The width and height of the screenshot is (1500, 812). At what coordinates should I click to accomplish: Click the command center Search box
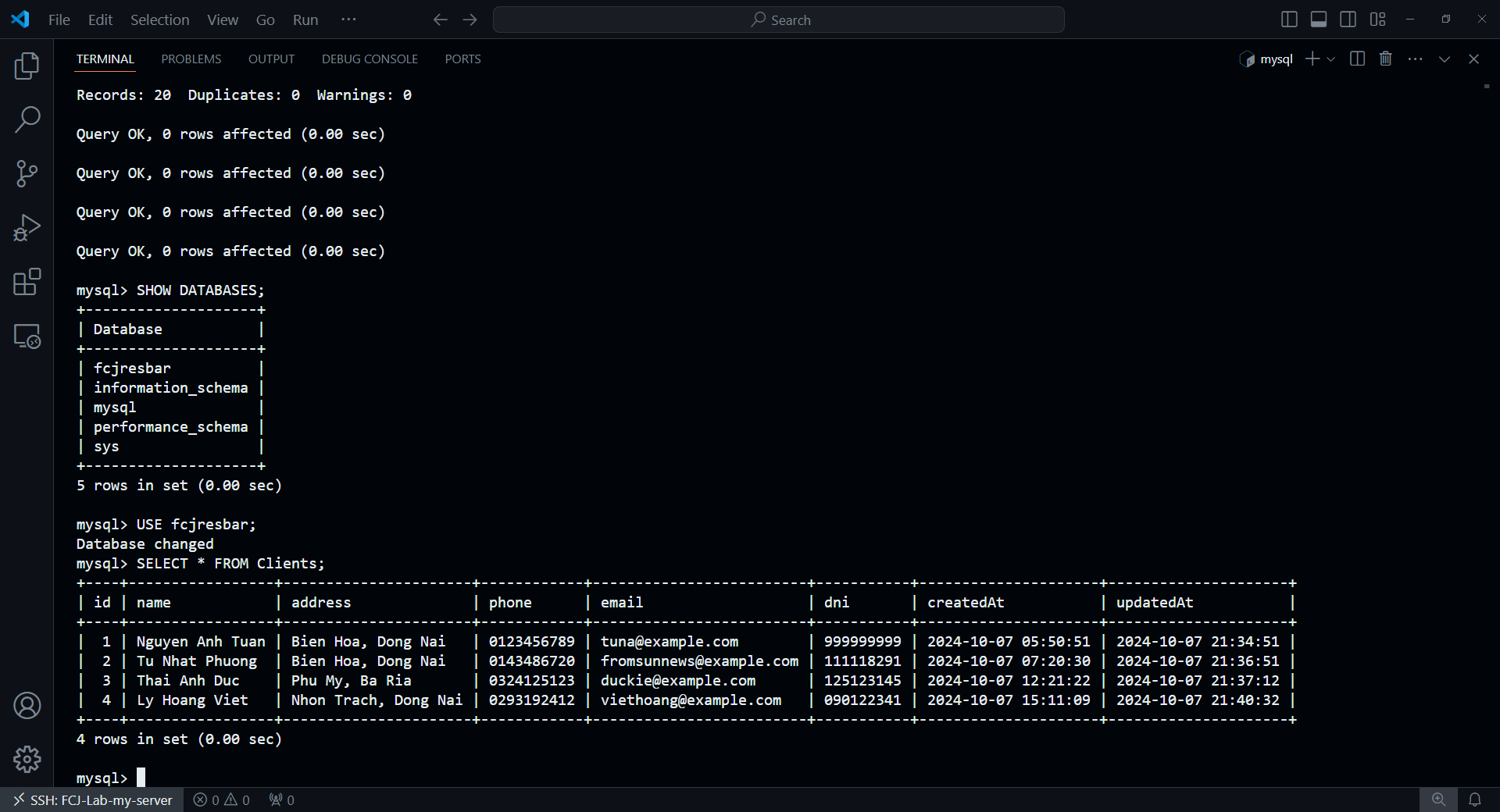pos(778,20)
